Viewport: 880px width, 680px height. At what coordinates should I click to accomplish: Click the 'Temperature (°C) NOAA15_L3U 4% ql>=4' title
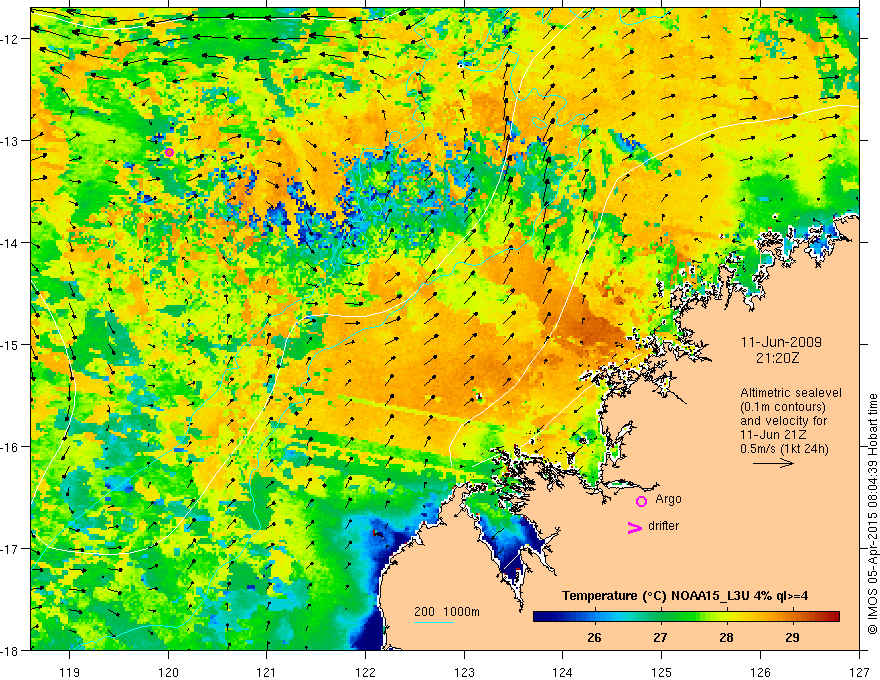point(685,596)
